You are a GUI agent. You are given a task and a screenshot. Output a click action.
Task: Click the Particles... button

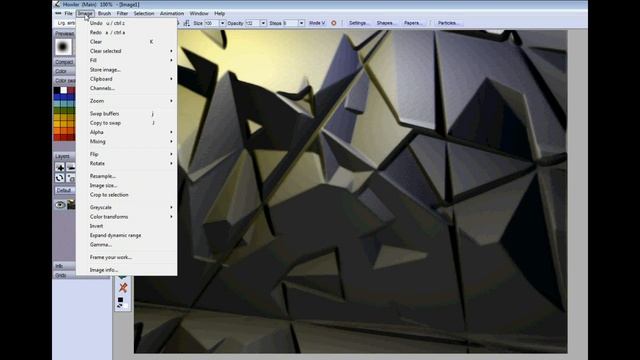(x=448, y=23)
